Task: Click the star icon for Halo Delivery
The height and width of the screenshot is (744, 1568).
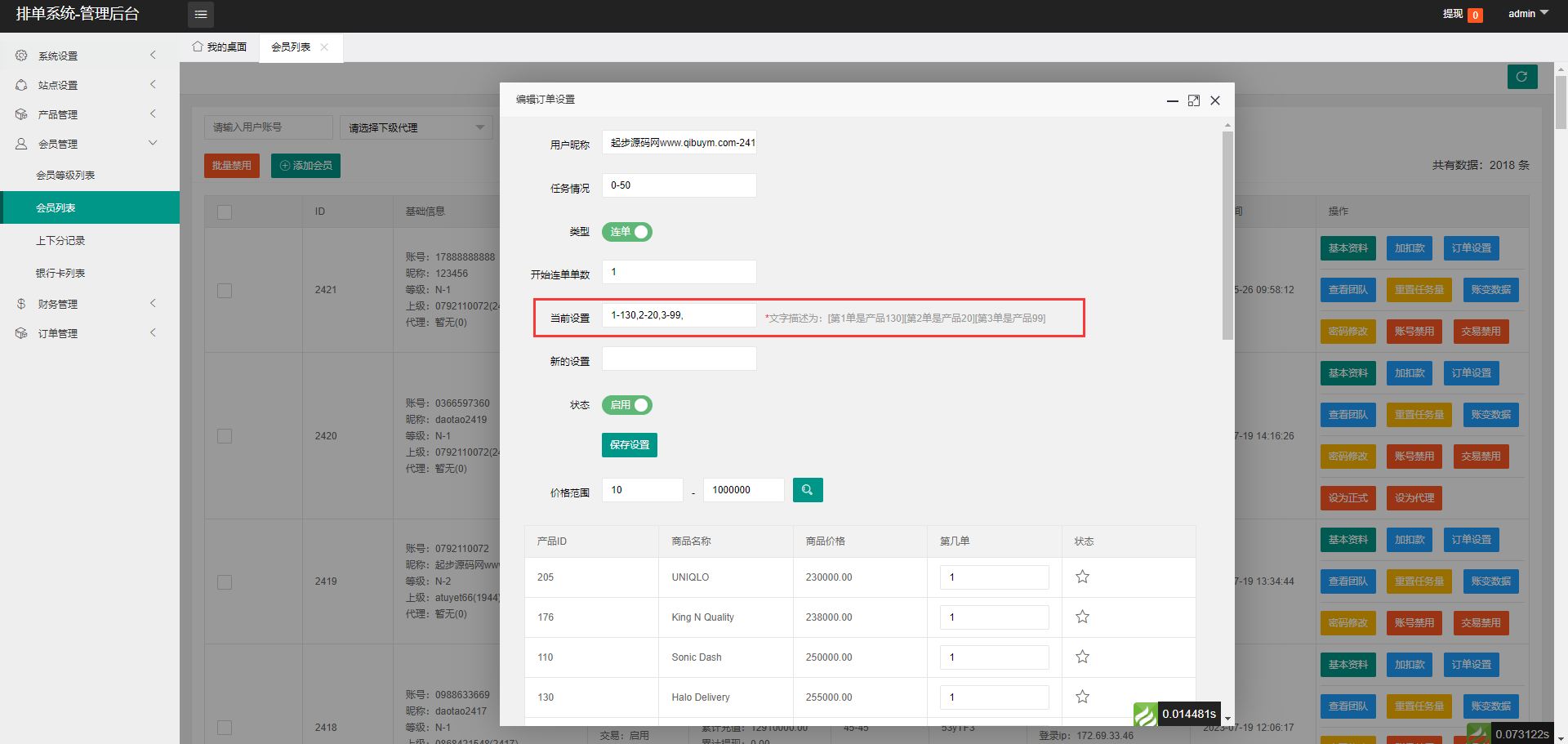Action: click(1082, 697)
